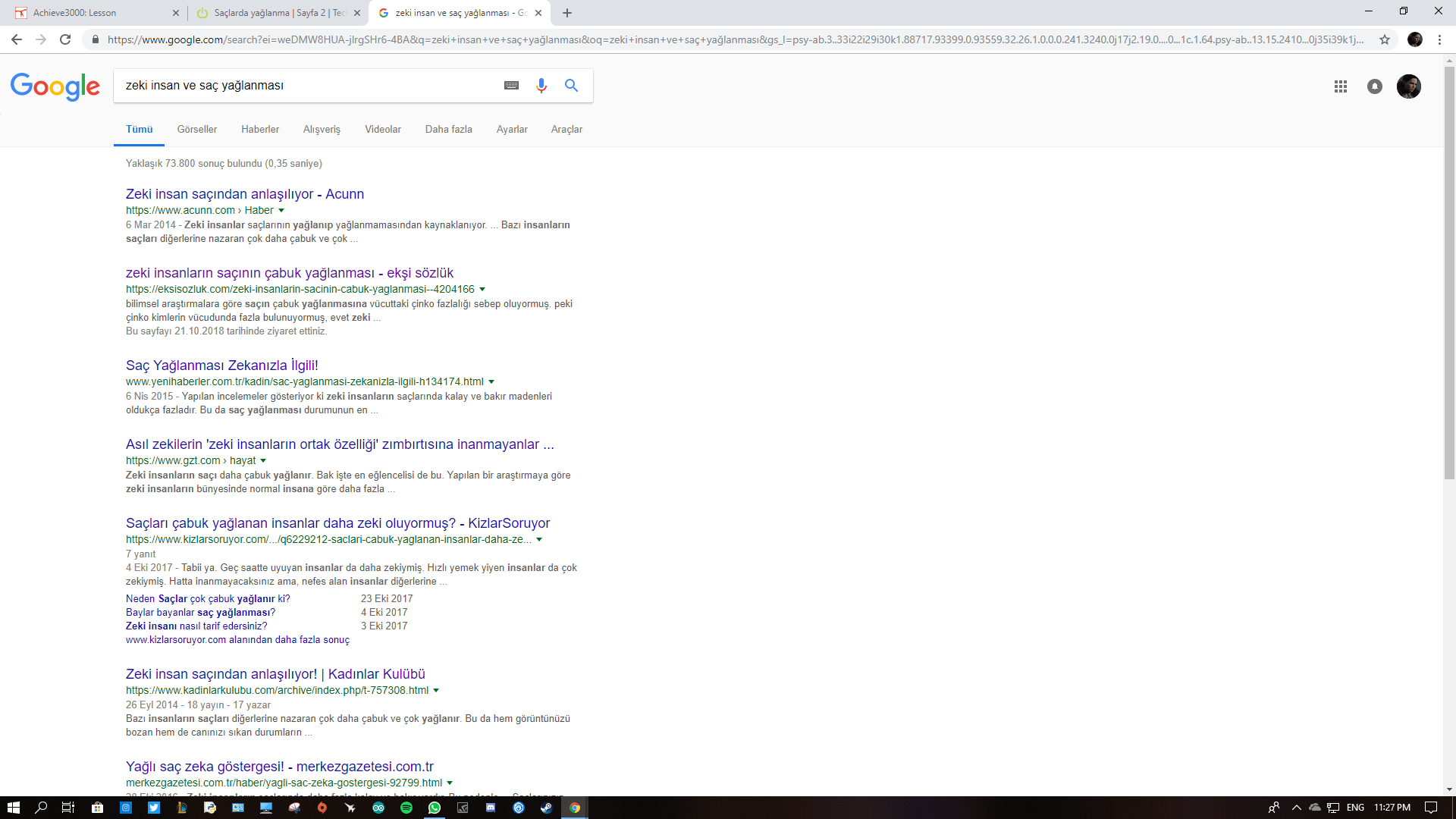Click the blue search magnifier button
Image resolution: width=1456 pixels, height=819 pixels.
click(x=571, y=86)
